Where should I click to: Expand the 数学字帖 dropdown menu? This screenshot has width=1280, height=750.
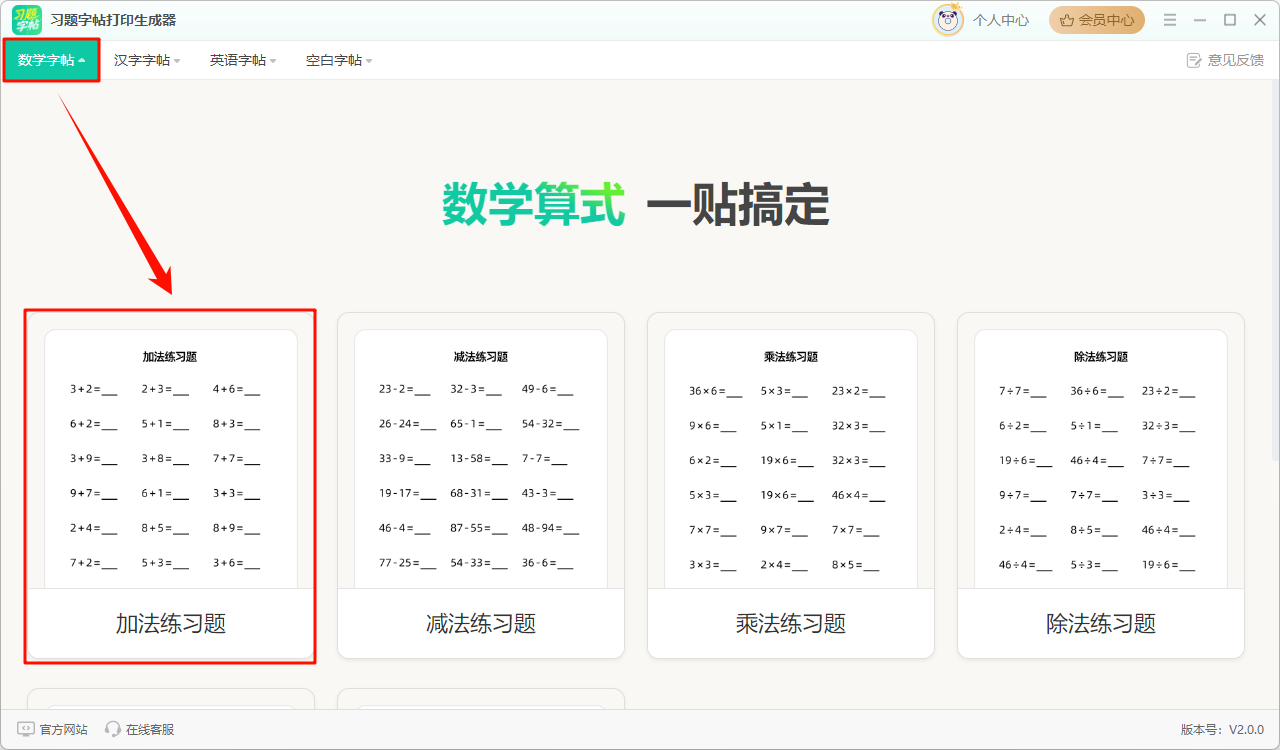point(51,60)
